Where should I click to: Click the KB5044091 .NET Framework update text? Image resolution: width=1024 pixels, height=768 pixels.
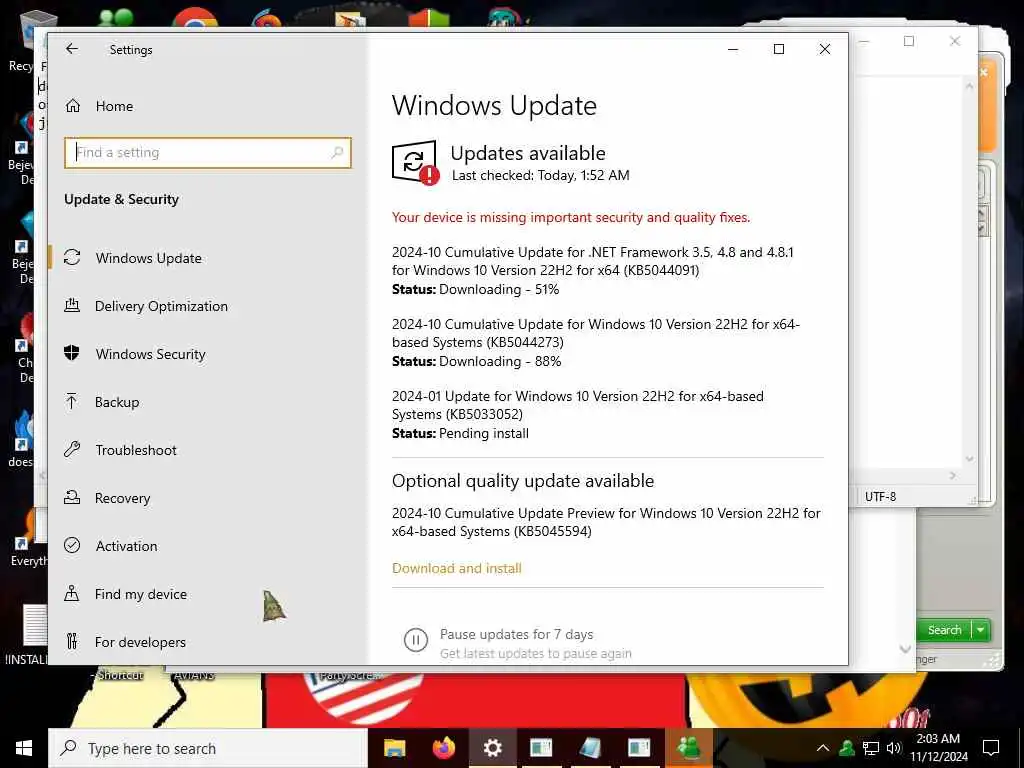tap(592, 261)
